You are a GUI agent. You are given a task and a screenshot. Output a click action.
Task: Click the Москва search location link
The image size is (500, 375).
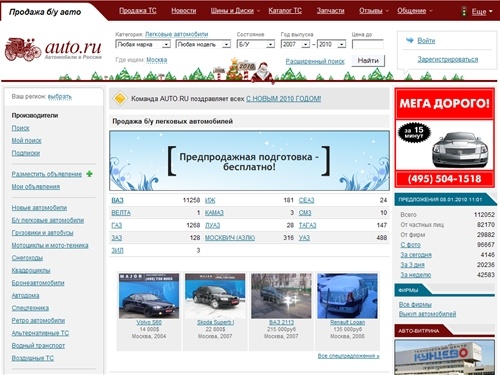(157, 60)
